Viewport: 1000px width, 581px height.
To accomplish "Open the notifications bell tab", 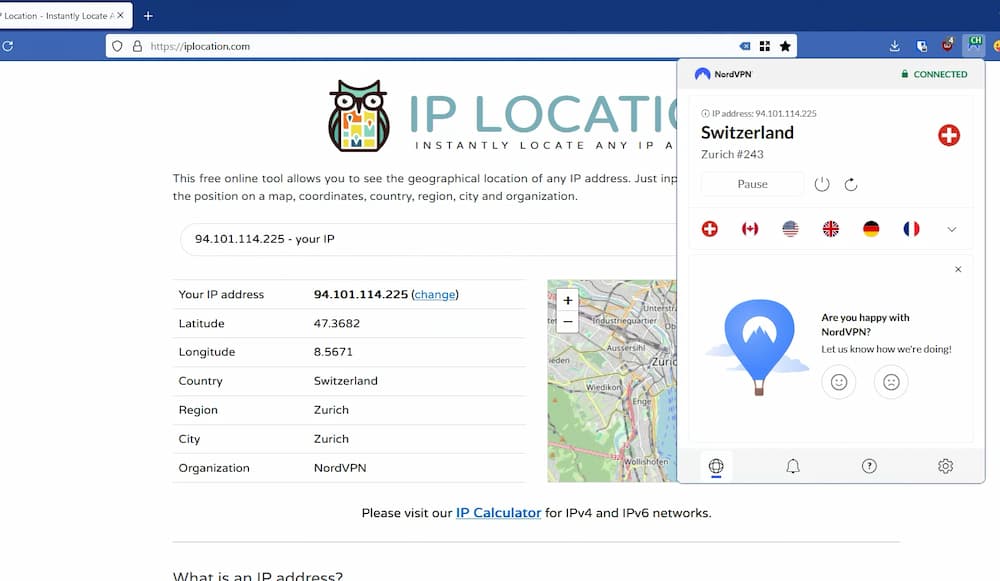I will pos(793,466).
